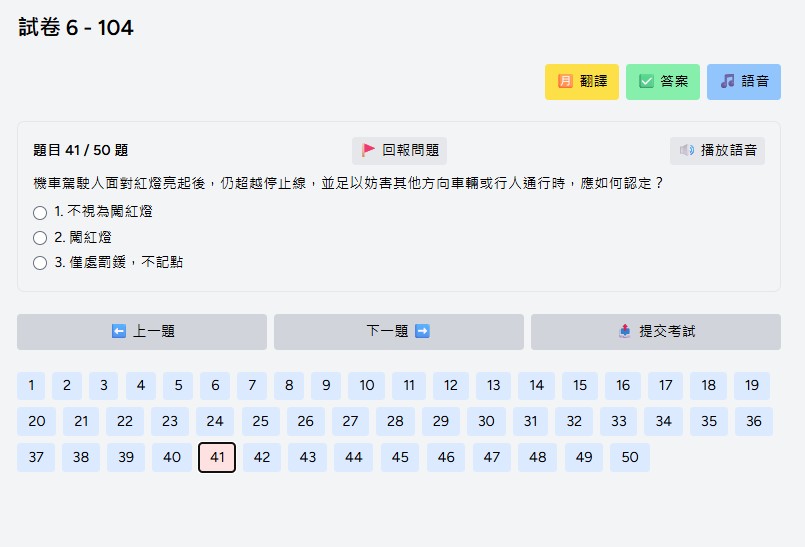Go to question number 20
The width and height of the screenshot is (805, 547).
(37, 421)
